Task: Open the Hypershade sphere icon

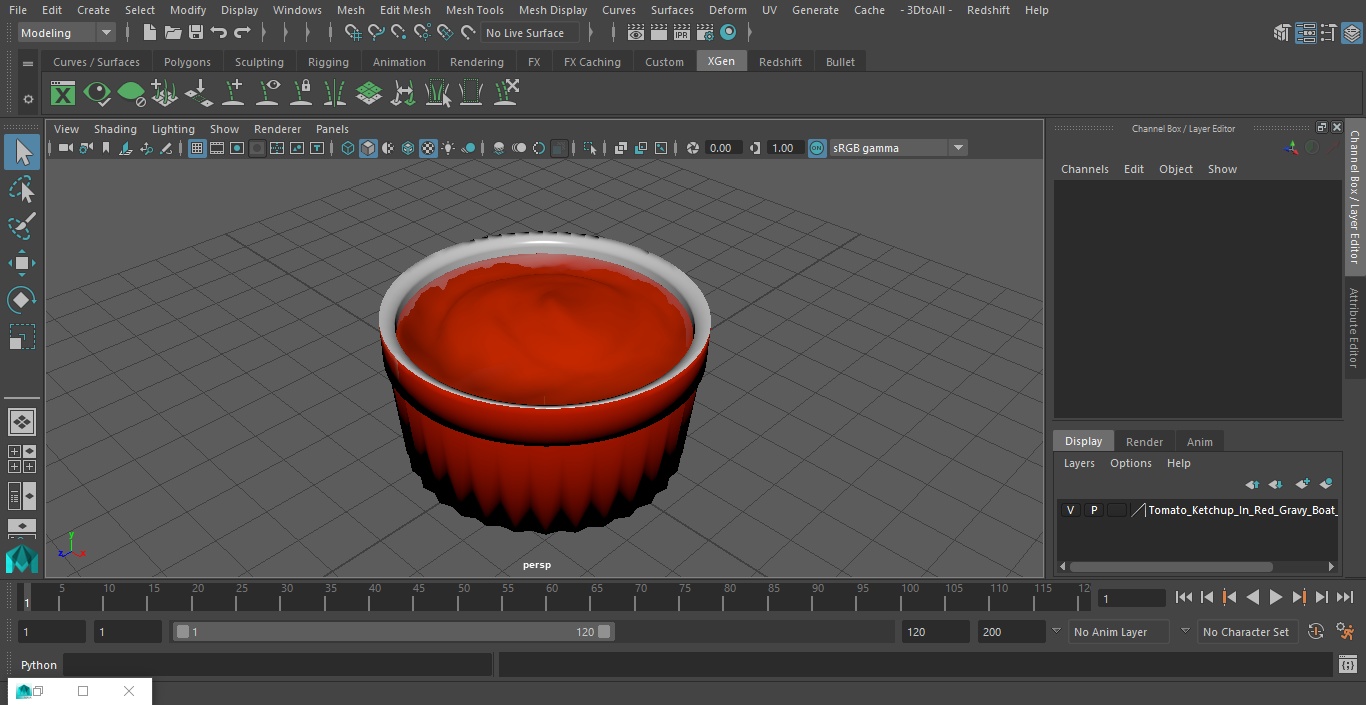Action: (728, 33)
